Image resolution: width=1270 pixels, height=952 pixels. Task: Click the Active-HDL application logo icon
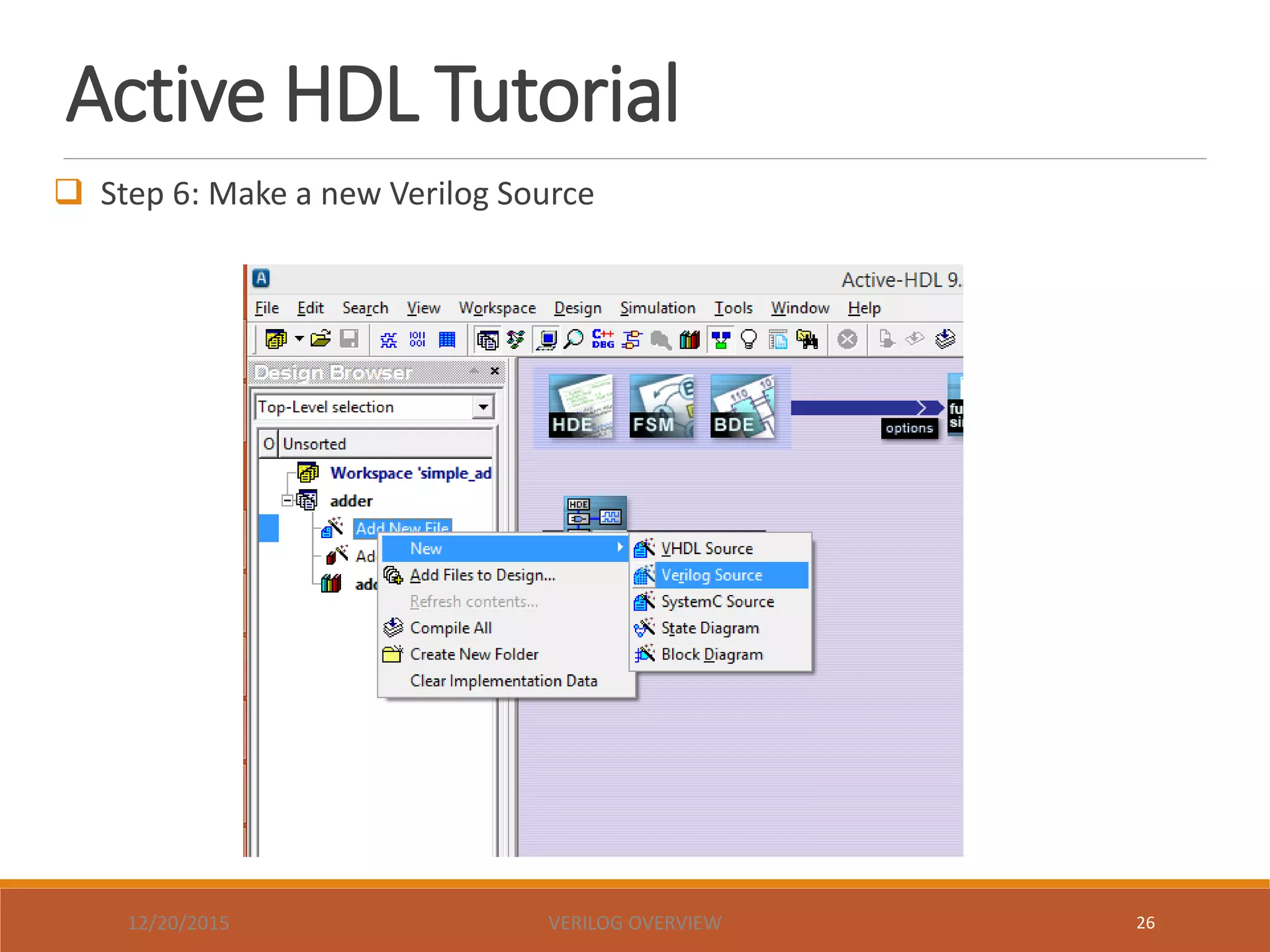261,278
